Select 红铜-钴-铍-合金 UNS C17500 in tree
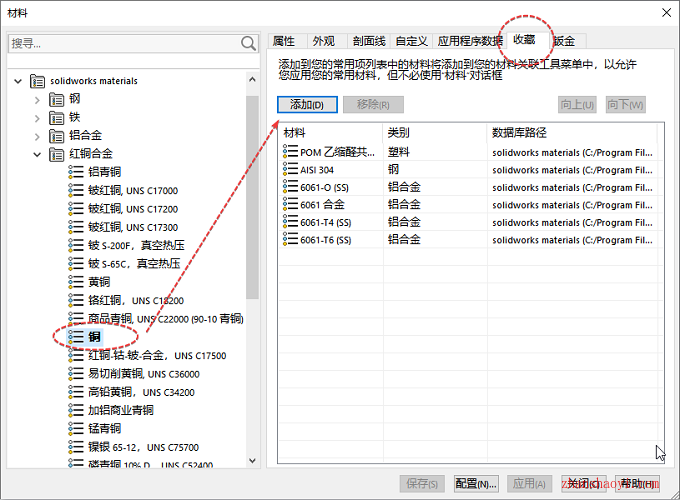 click(x=157, y=356)
